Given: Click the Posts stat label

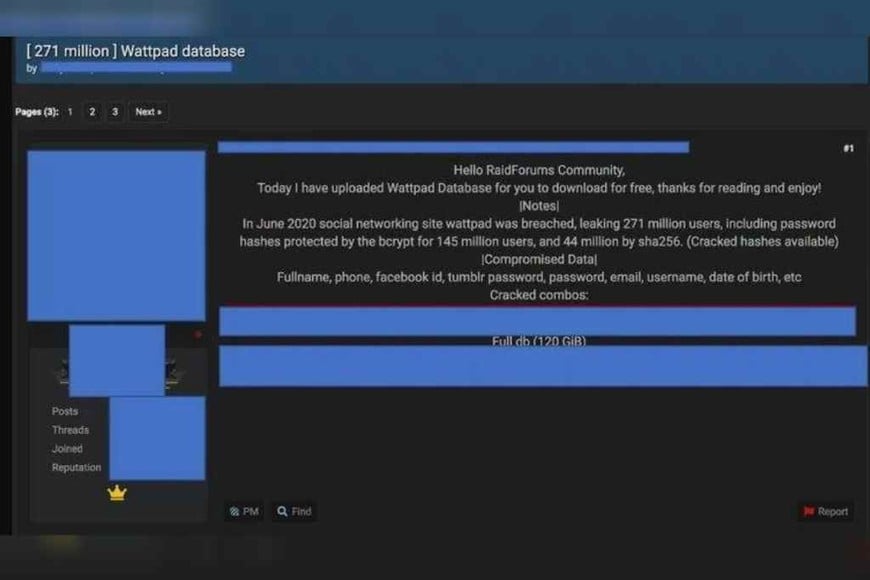Looking at the screenshot, I should tap(65, 411).
